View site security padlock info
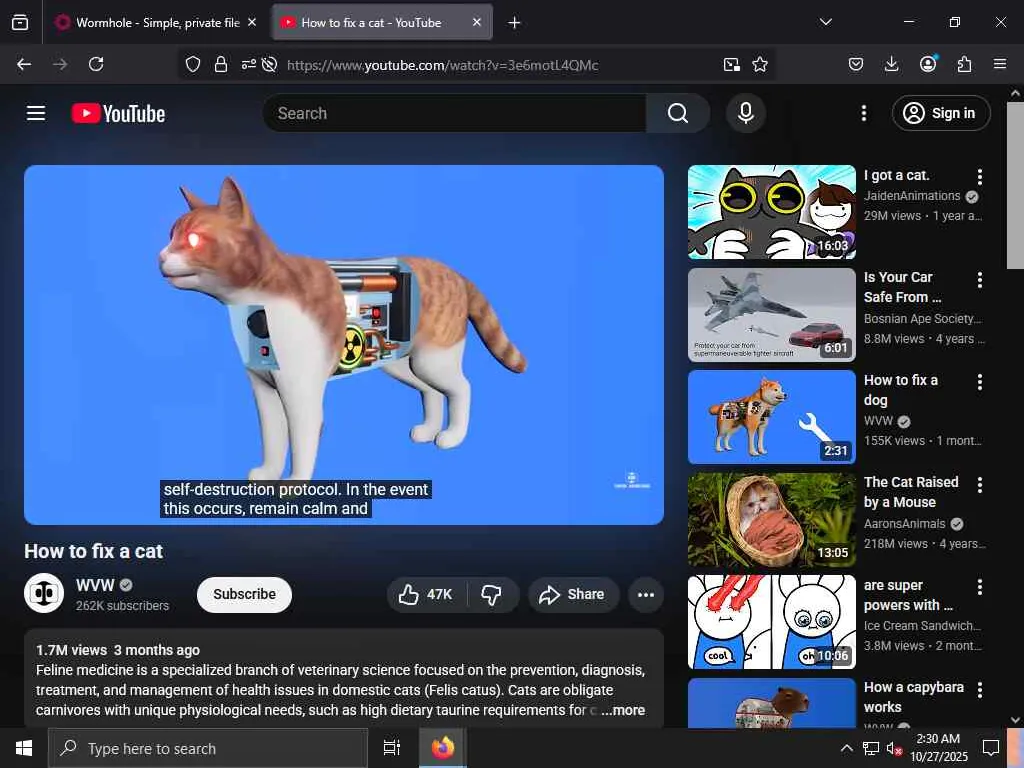Viewport: 1024px width, 768px height. coord(221,64)
